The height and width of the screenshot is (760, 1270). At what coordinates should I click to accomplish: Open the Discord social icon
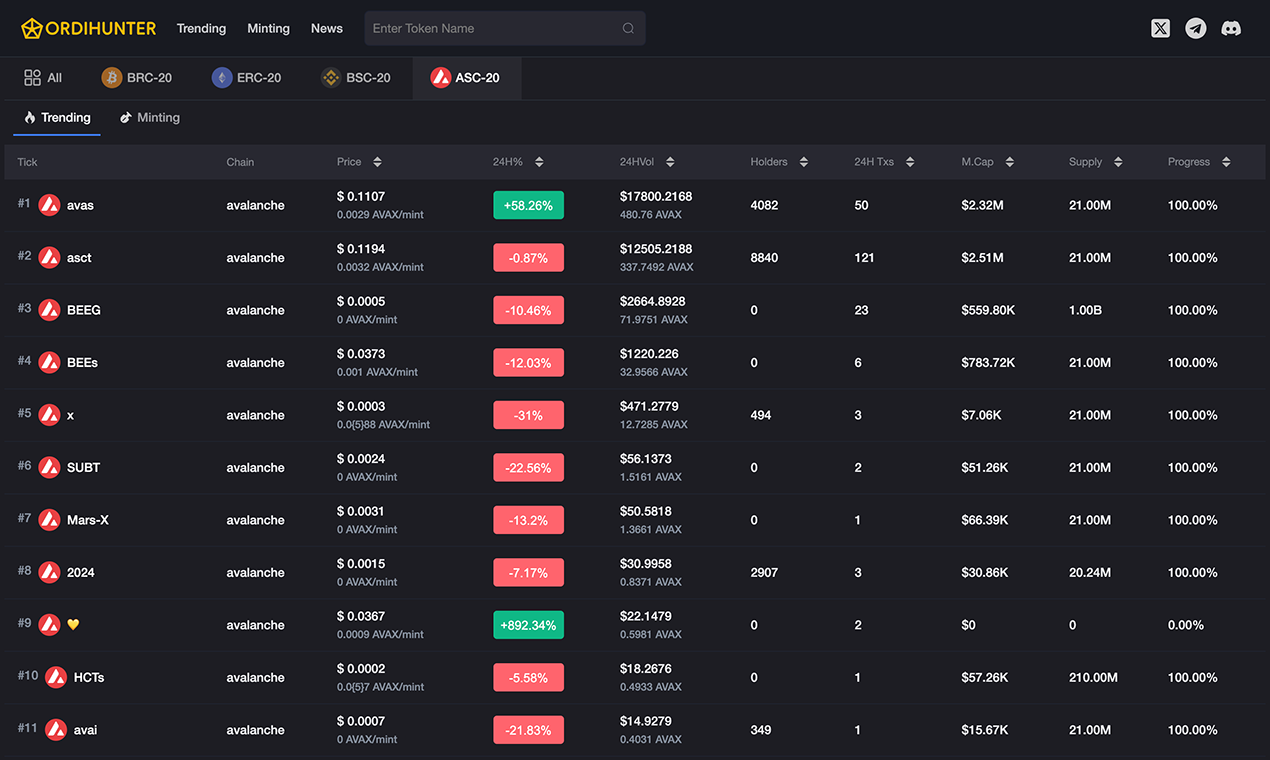coord(1232,28)
